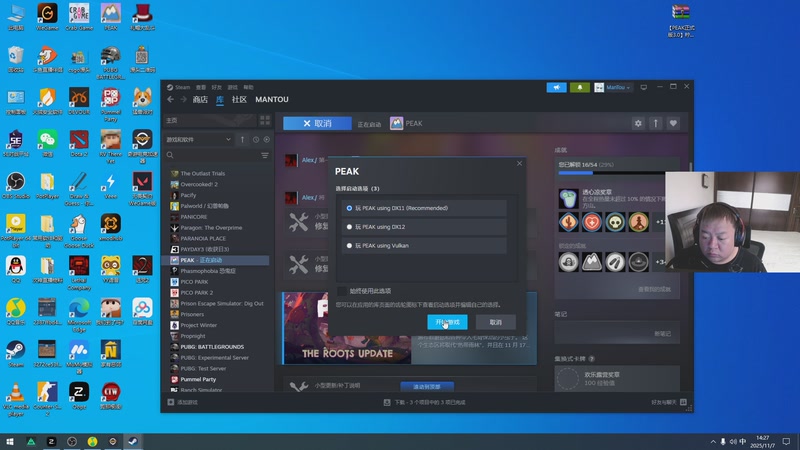Click the blue start game button in dialog

click(447, 322)
